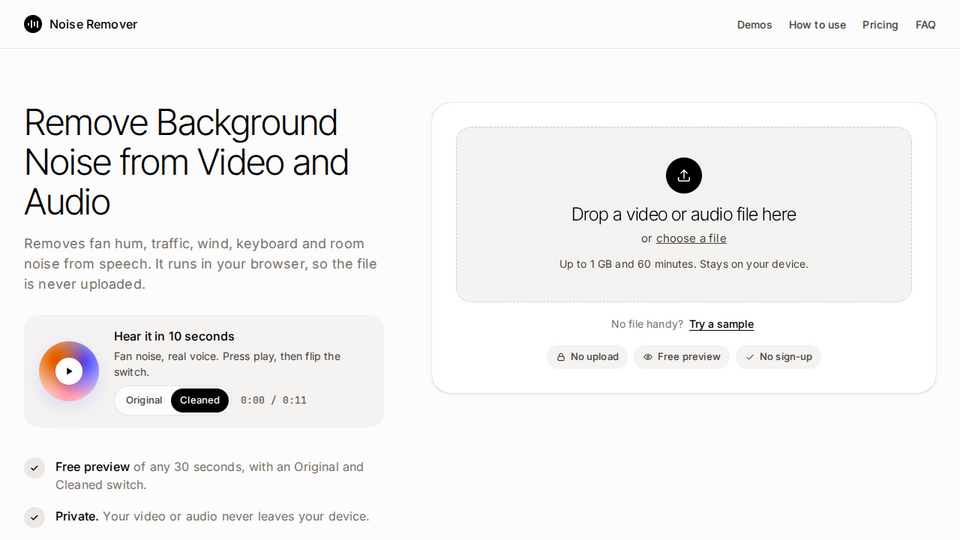Click the eye icon in Free preview badge
This screenshot has width=960, height=540.
pos(648,357)
